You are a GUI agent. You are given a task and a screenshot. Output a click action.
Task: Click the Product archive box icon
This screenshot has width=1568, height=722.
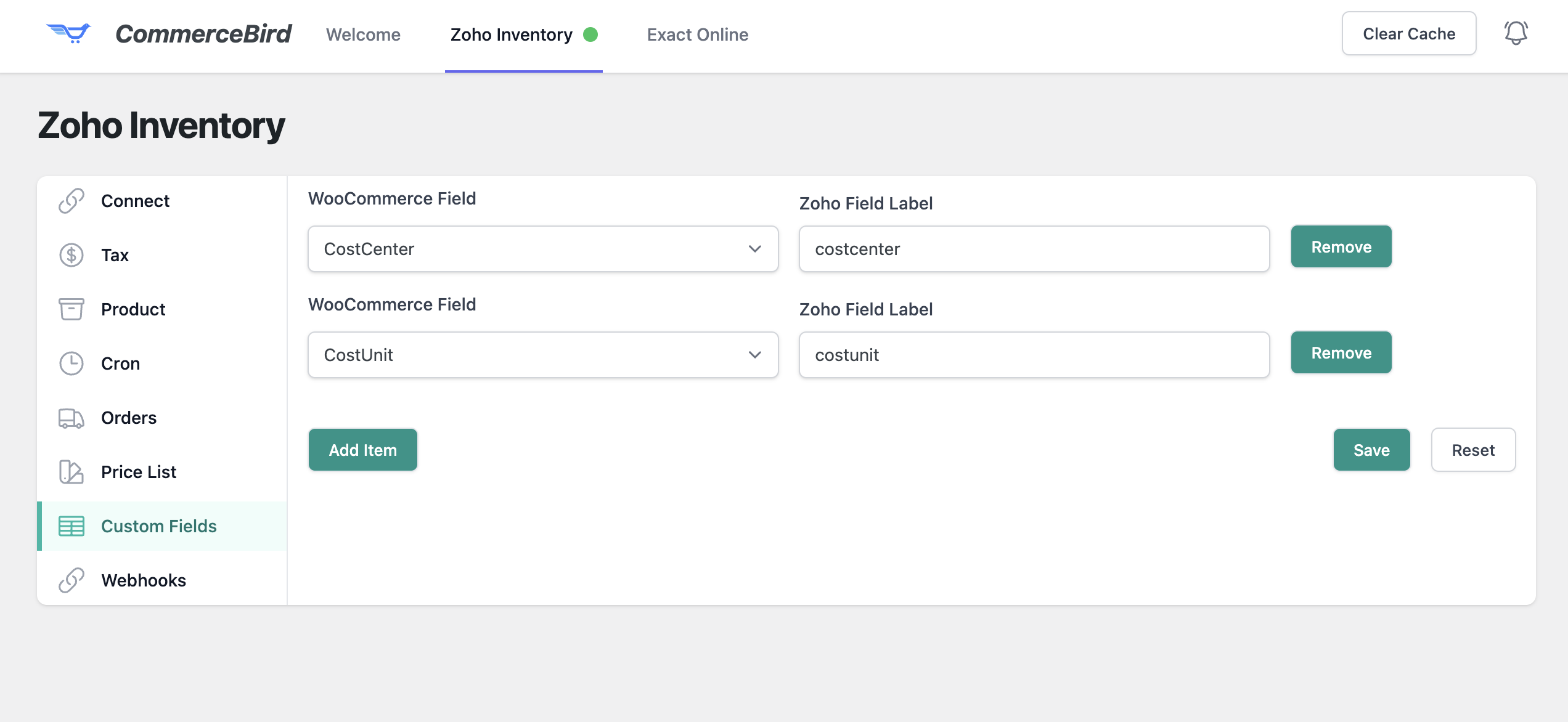pos(71,309)
